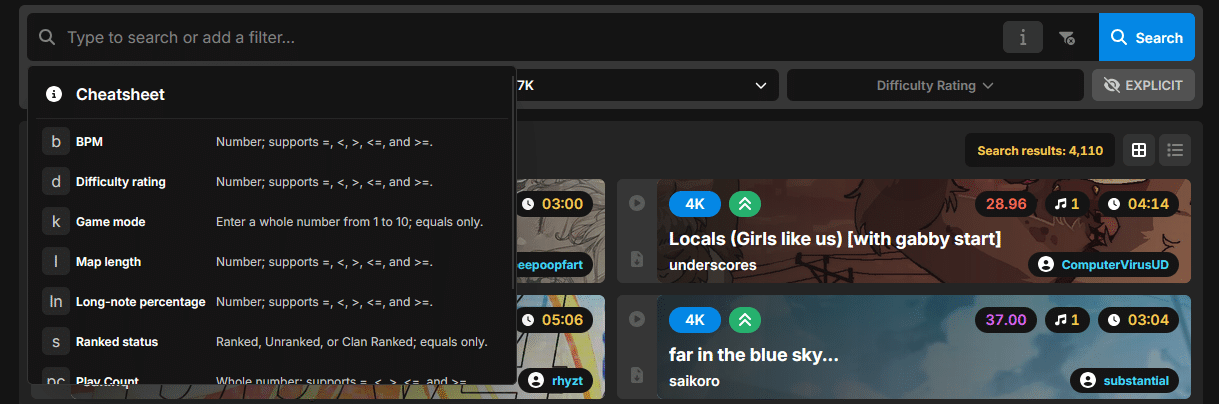1219x404 pixels.
Task: Select the 's' Ranked status filter key
Action: pos(56,342)
